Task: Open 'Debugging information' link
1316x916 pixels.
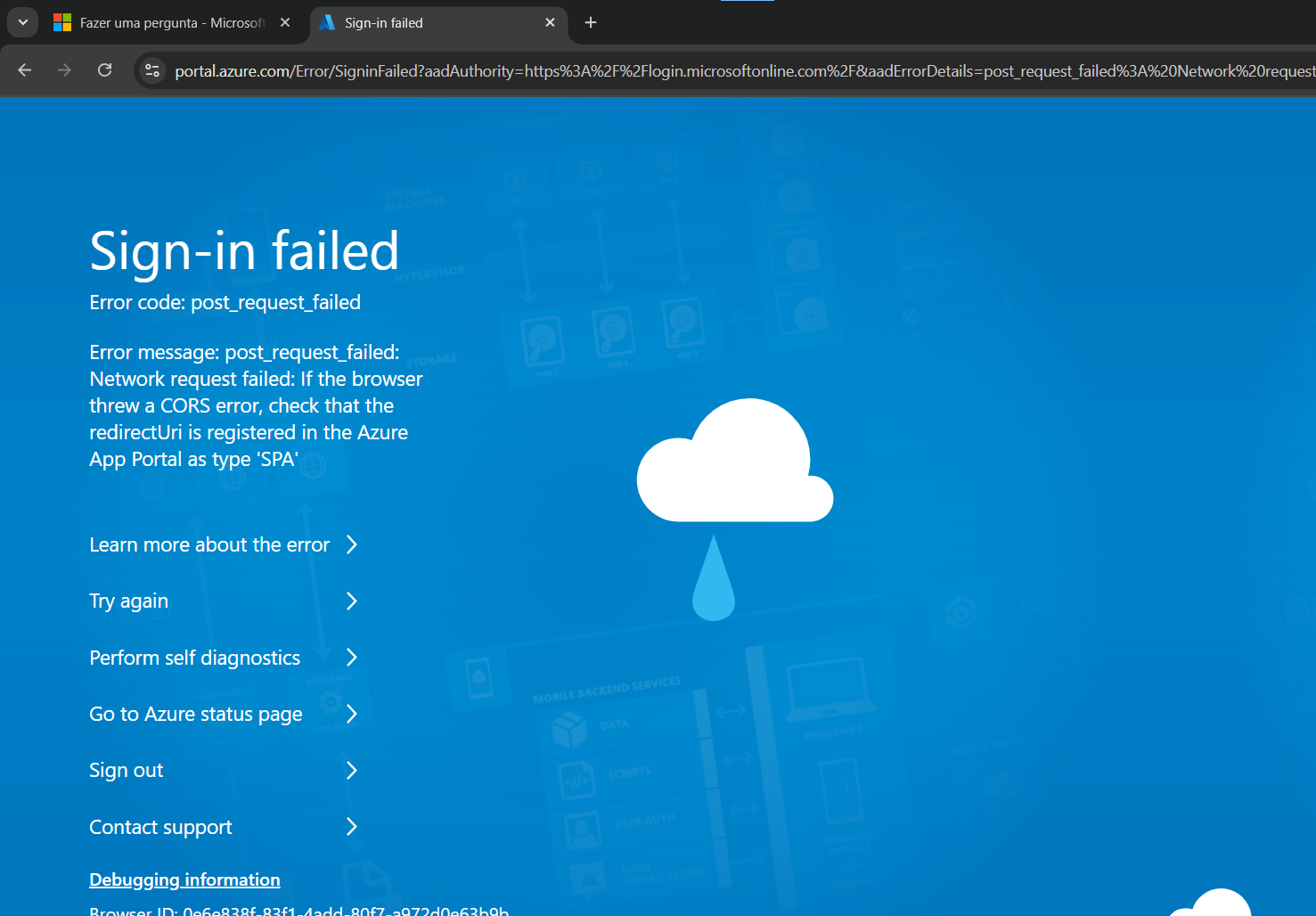Action: pos(184,879)
